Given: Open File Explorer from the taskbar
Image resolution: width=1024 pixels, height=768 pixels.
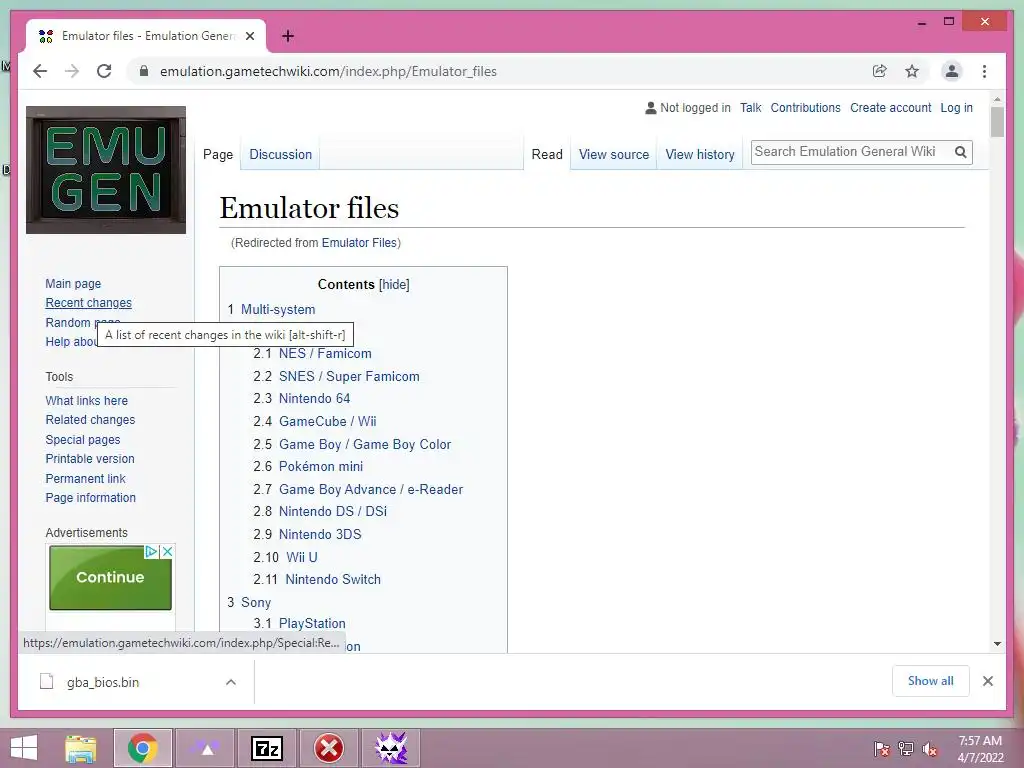Looking at the screenshot, I should pos(81,748).
